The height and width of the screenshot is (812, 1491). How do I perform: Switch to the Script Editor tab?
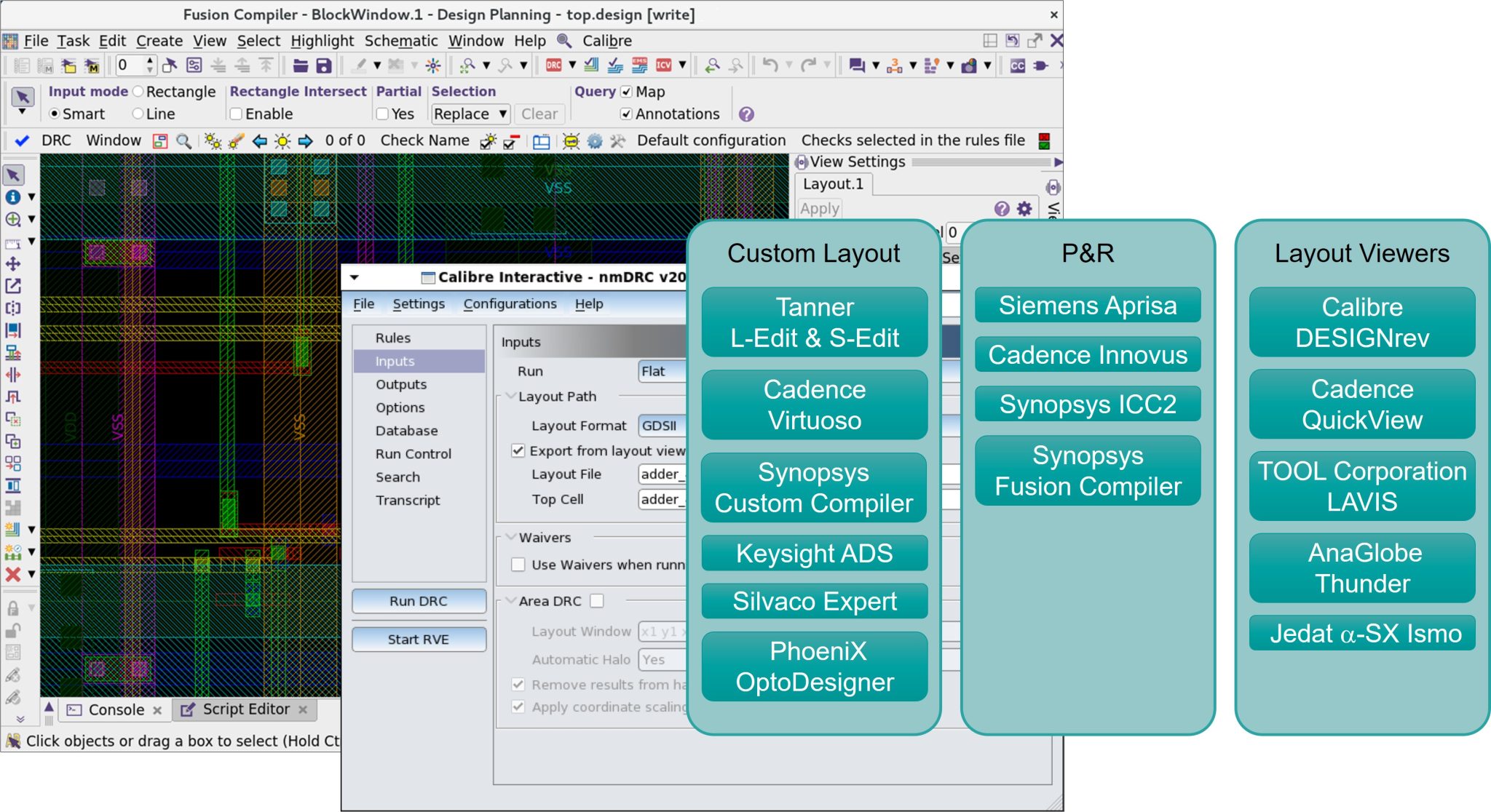pyautogui.click(x=245, y=709)
